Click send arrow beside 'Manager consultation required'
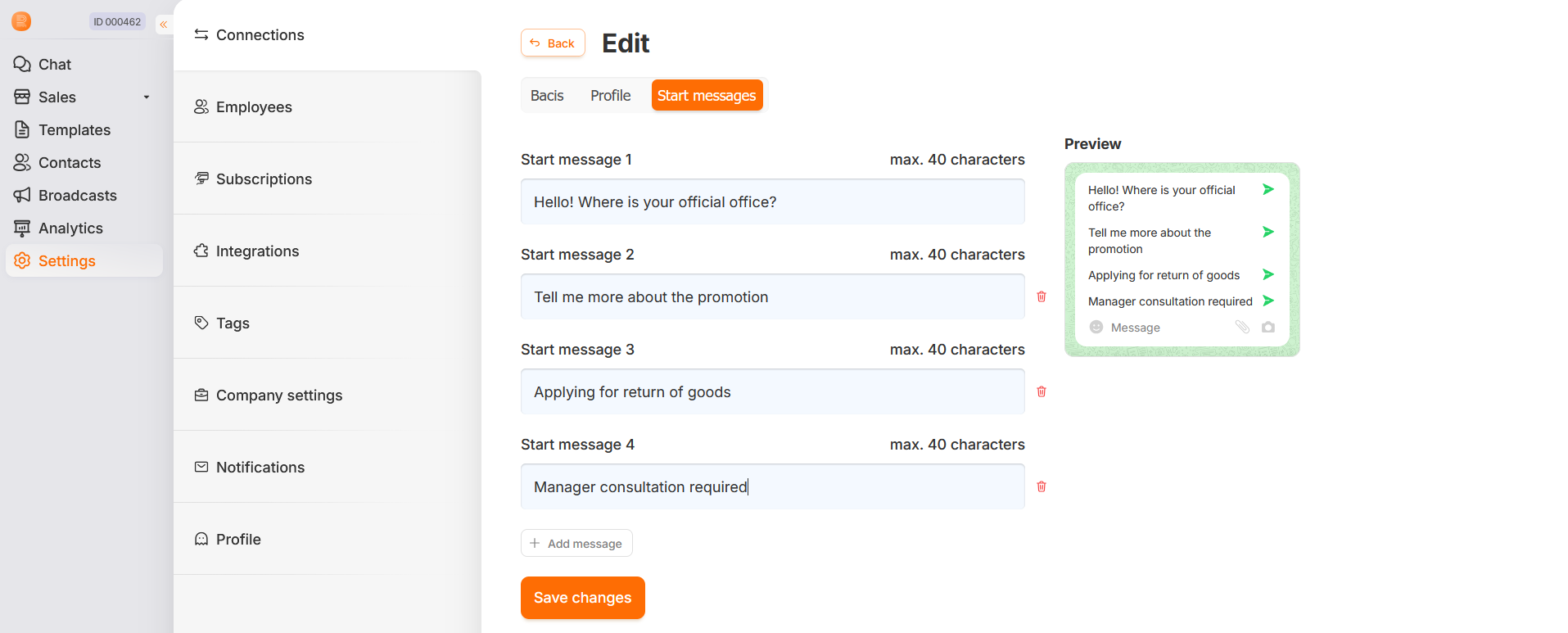The height and width of the screenshot is (633, 1568). coord(1268,301)
